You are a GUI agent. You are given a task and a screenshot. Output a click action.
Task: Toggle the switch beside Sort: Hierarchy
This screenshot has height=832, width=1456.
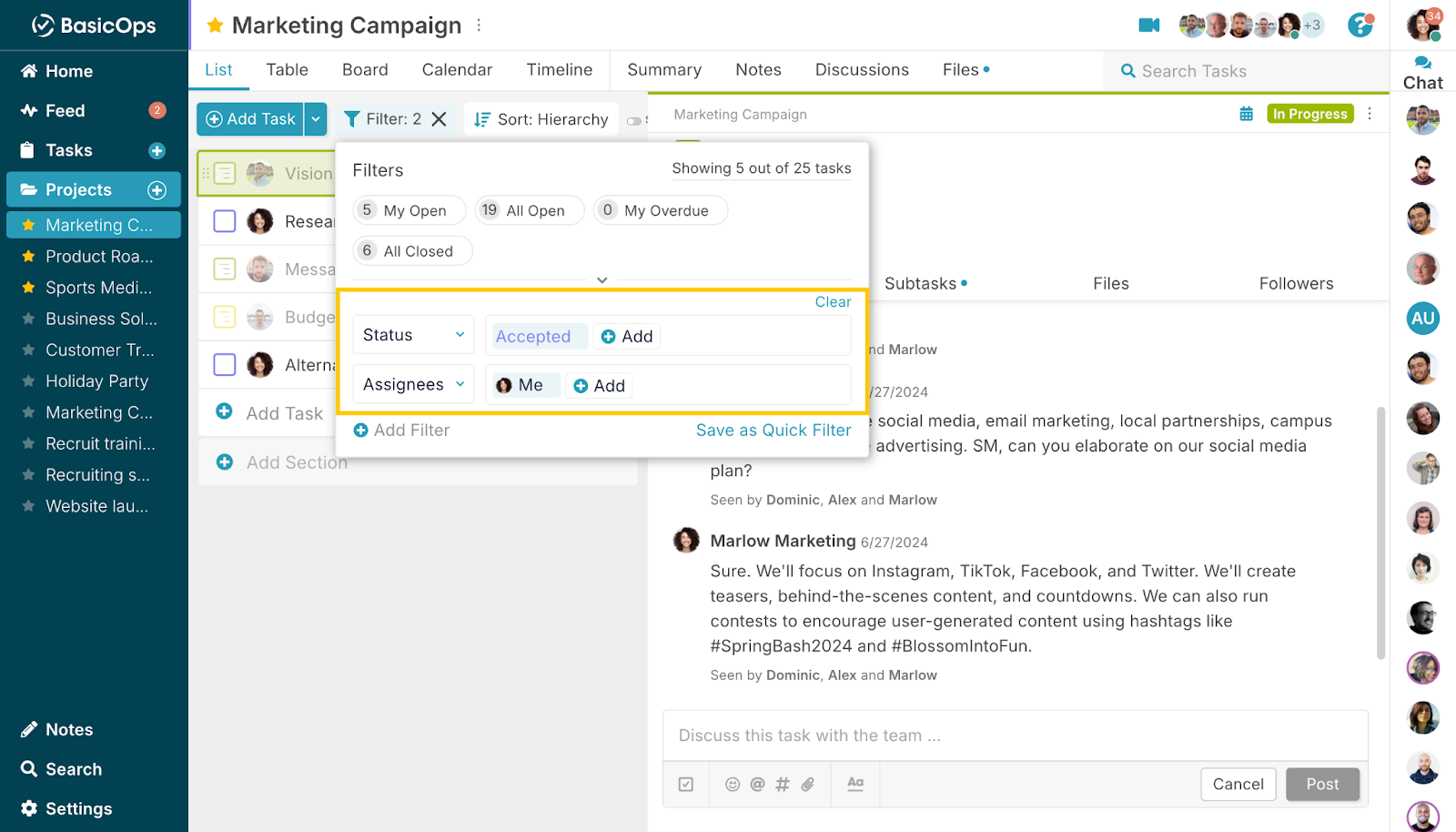633,120
